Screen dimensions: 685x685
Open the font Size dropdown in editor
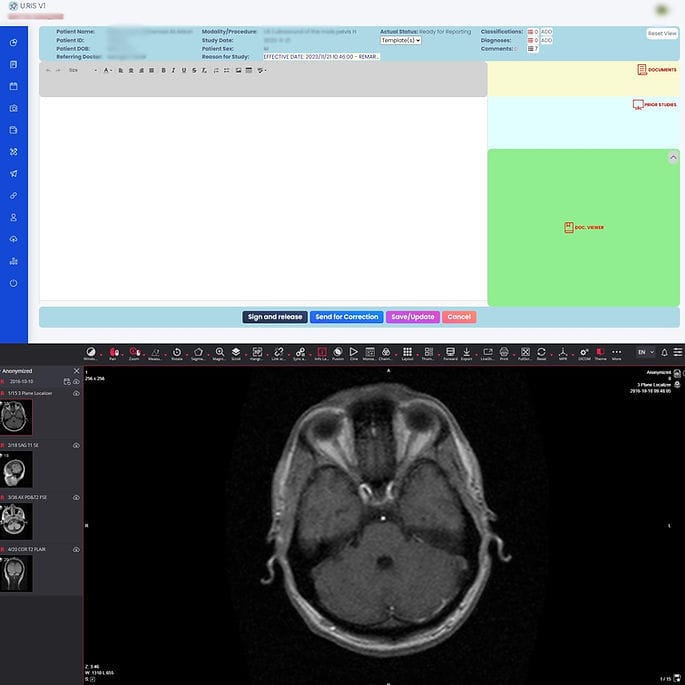76,70
